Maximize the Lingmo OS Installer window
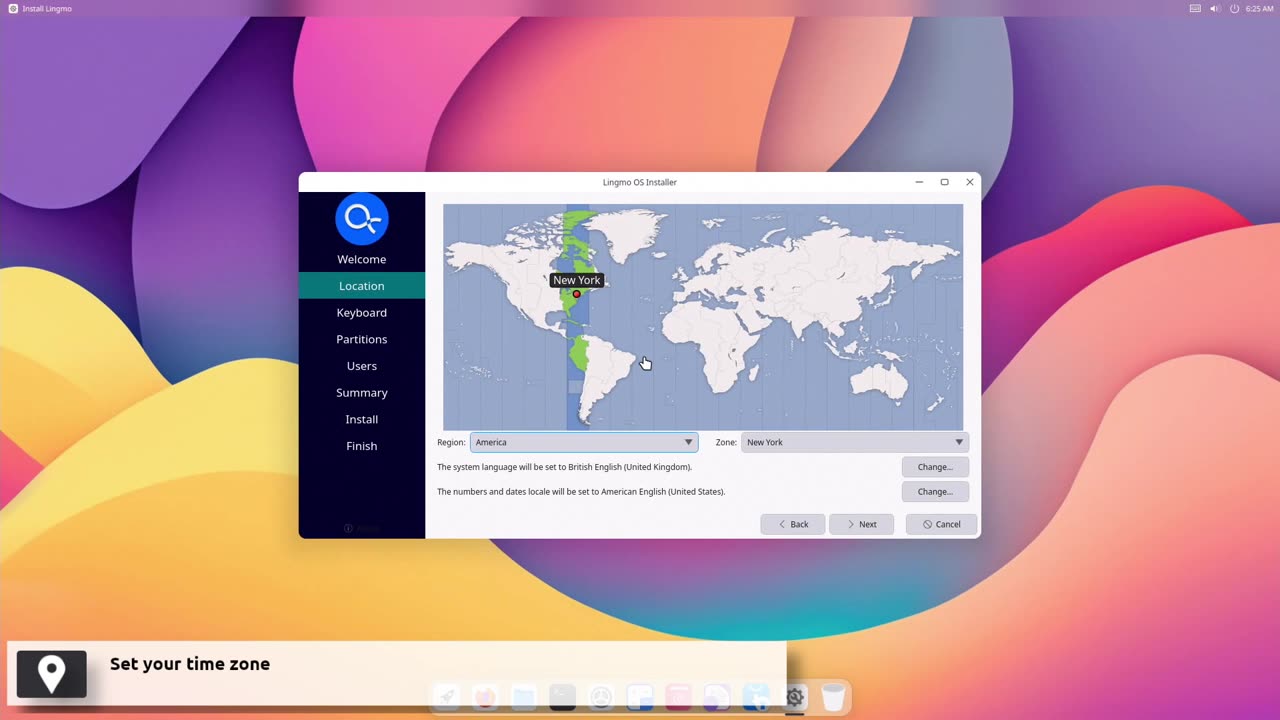Screen dimensions: 1280x720 point(944,182)
